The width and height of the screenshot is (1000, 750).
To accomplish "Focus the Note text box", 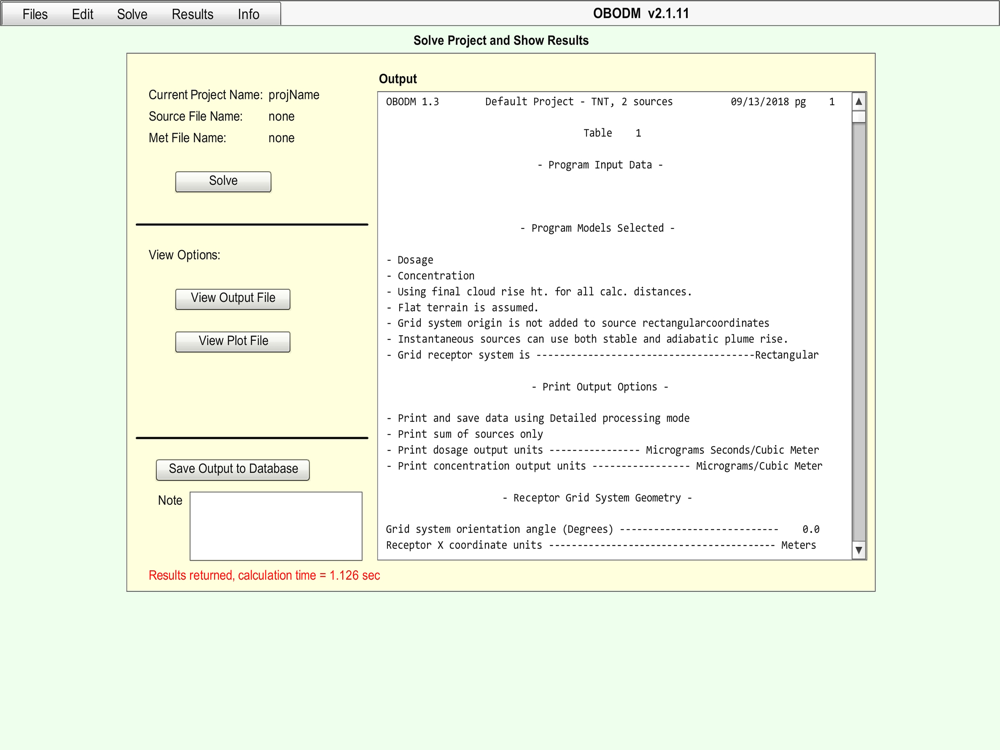I will (276, 526).
